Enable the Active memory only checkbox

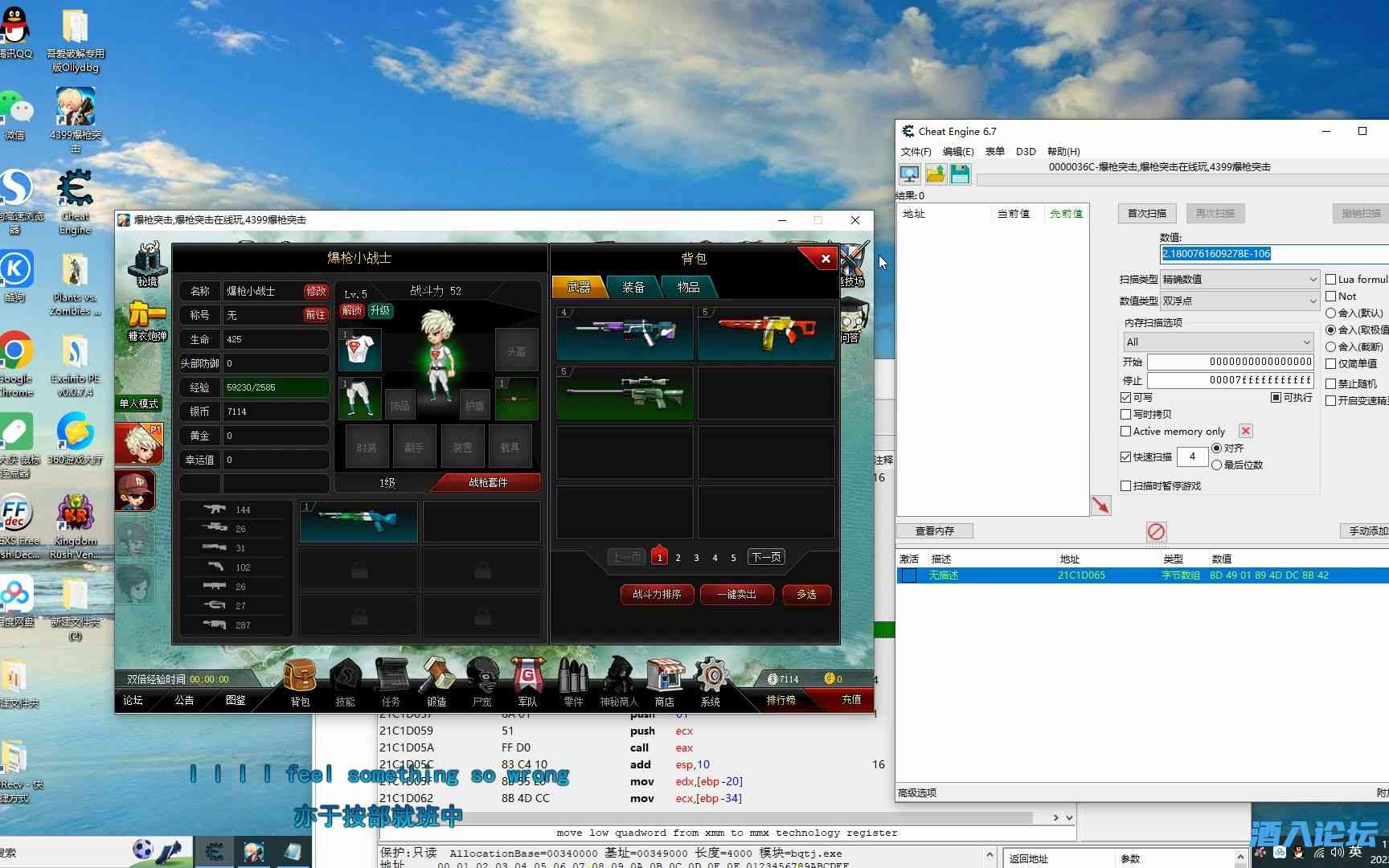click(x=1126, y=432)
